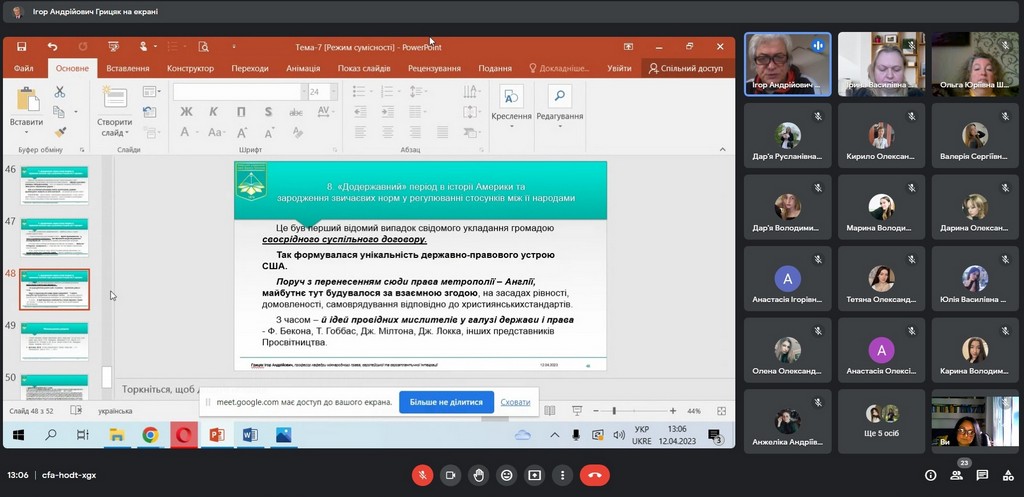The image size is (1024, 497).
Task: Click the Більше не ділитися button
Action: coord(446,402)
